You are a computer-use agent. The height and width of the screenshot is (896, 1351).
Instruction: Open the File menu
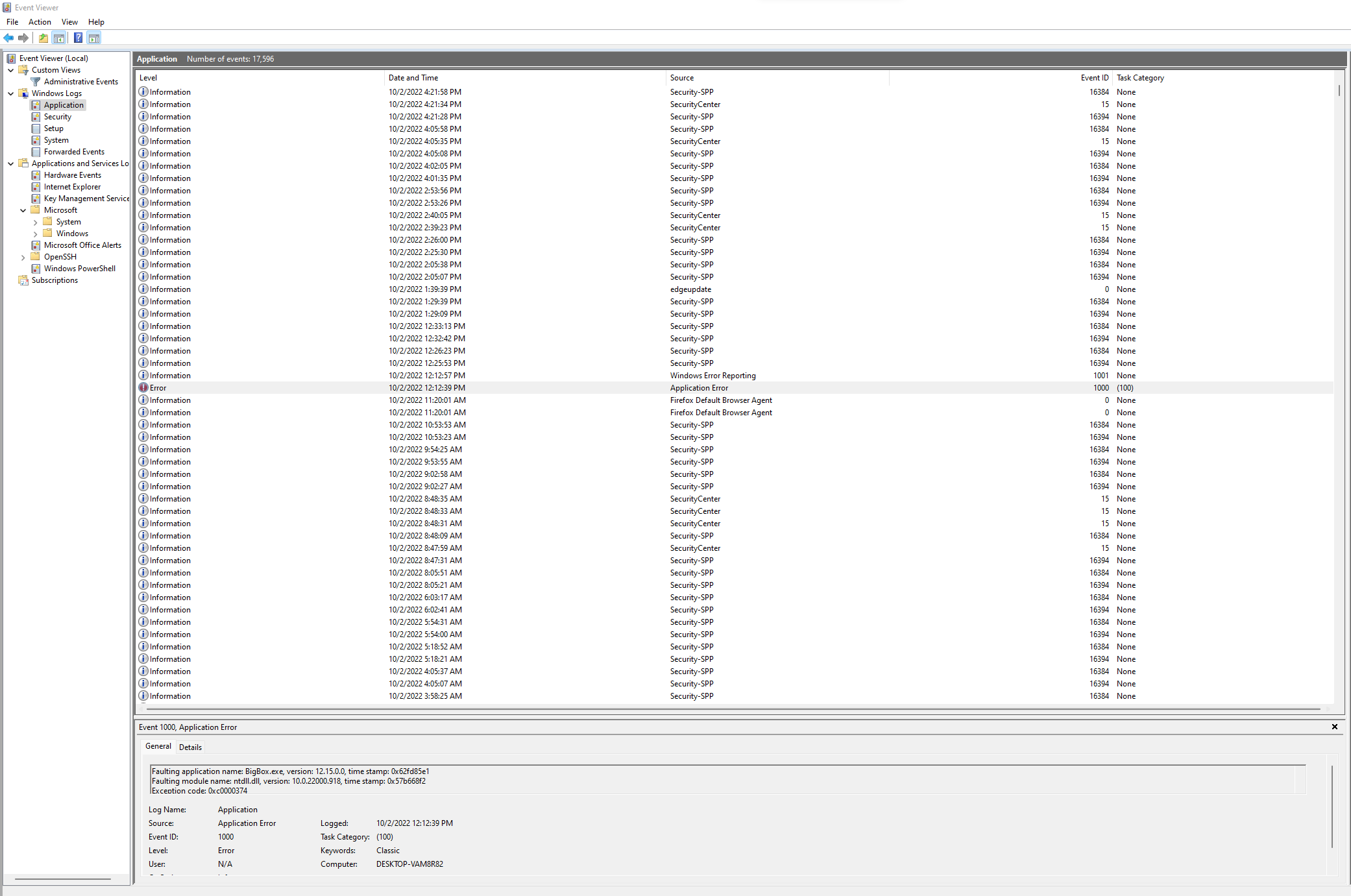pyautogui.click(x=12, y=22)
